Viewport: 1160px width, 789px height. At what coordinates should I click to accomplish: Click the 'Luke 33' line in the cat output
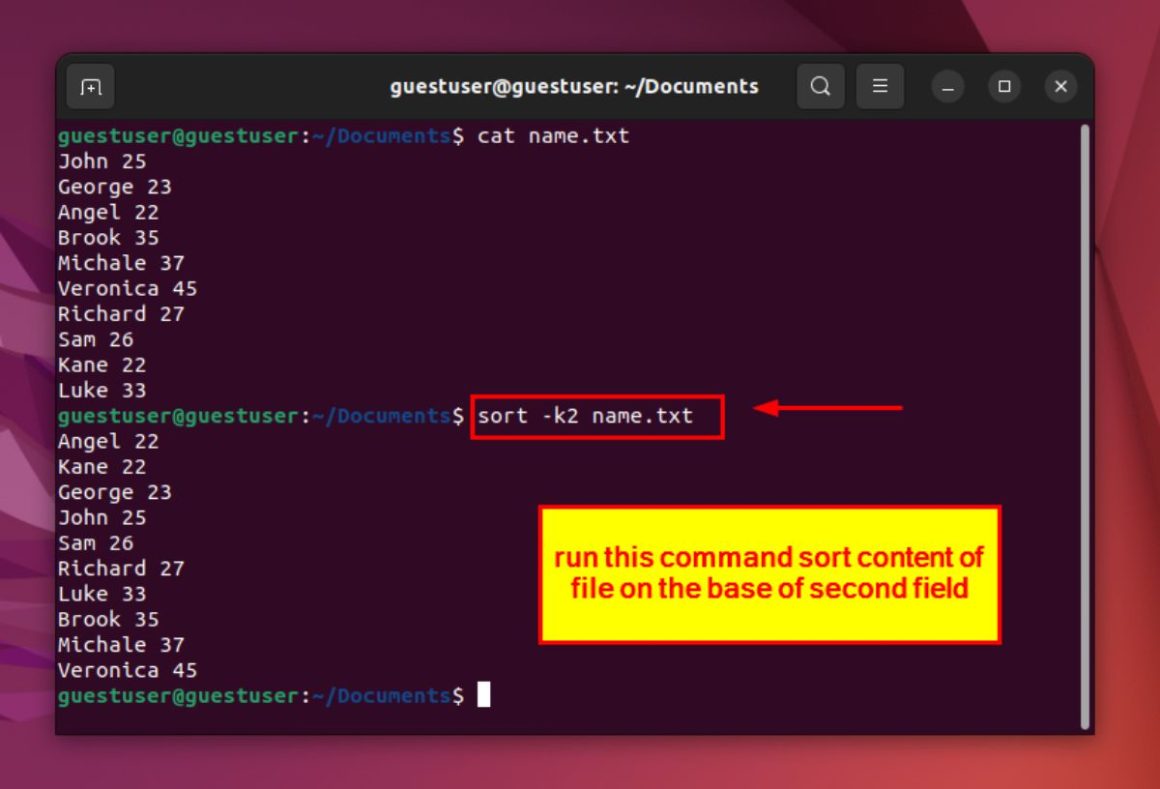(102, 390)
